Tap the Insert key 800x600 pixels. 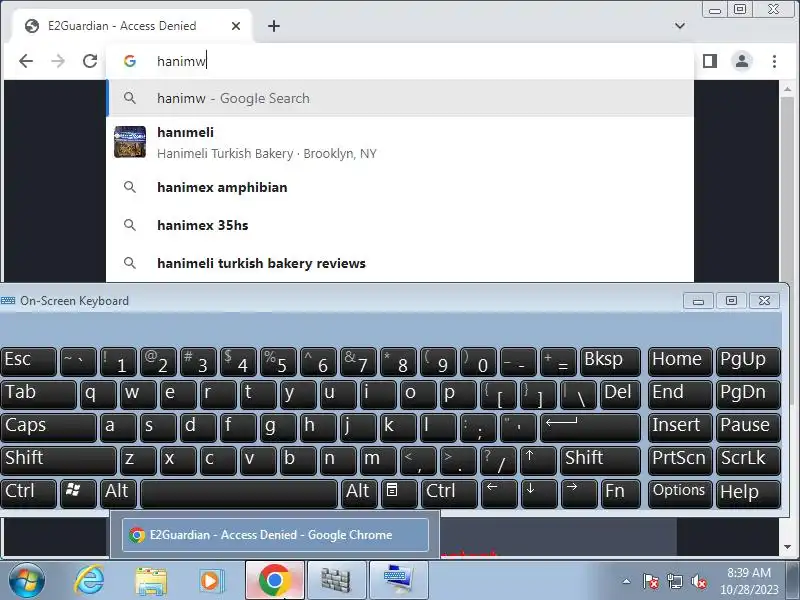(x=680, y=427)
